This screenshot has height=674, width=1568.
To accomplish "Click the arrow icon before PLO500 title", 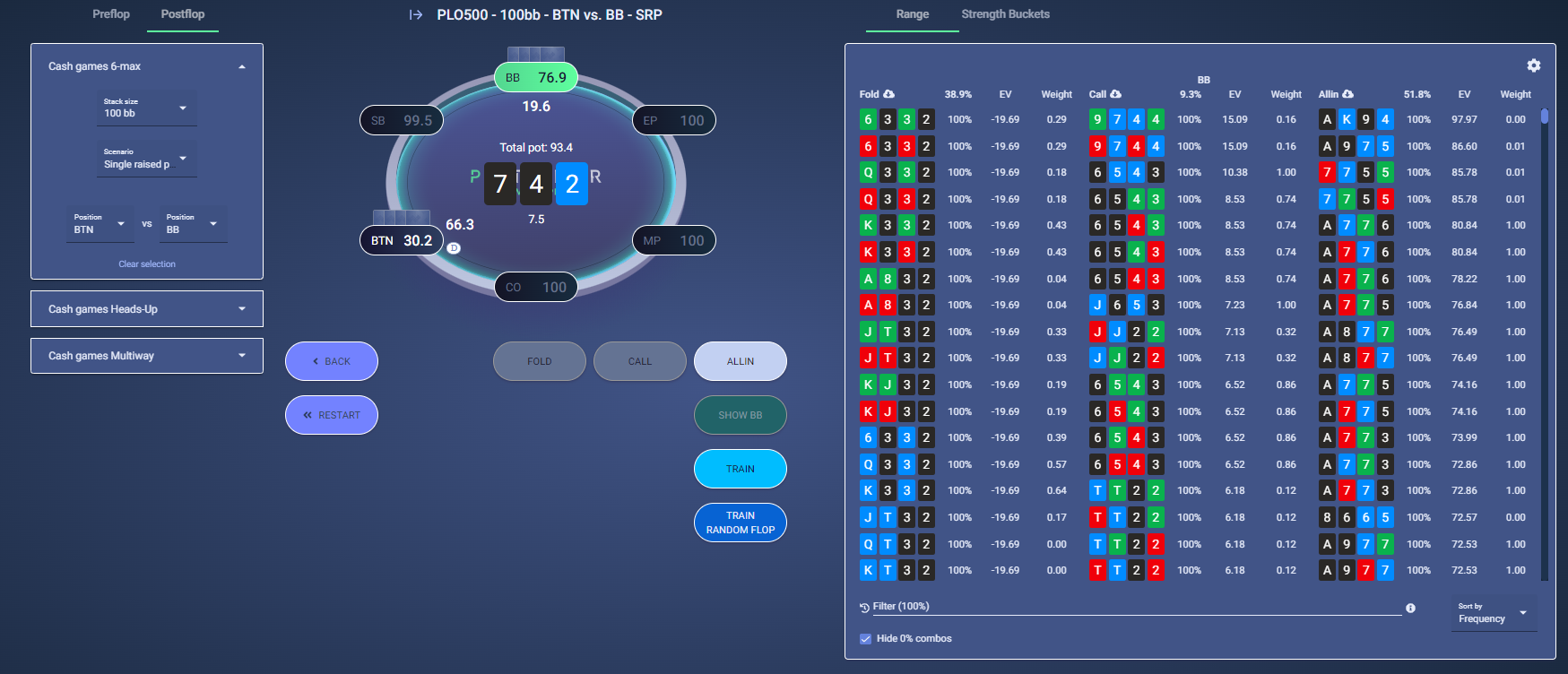I will 416,14.
